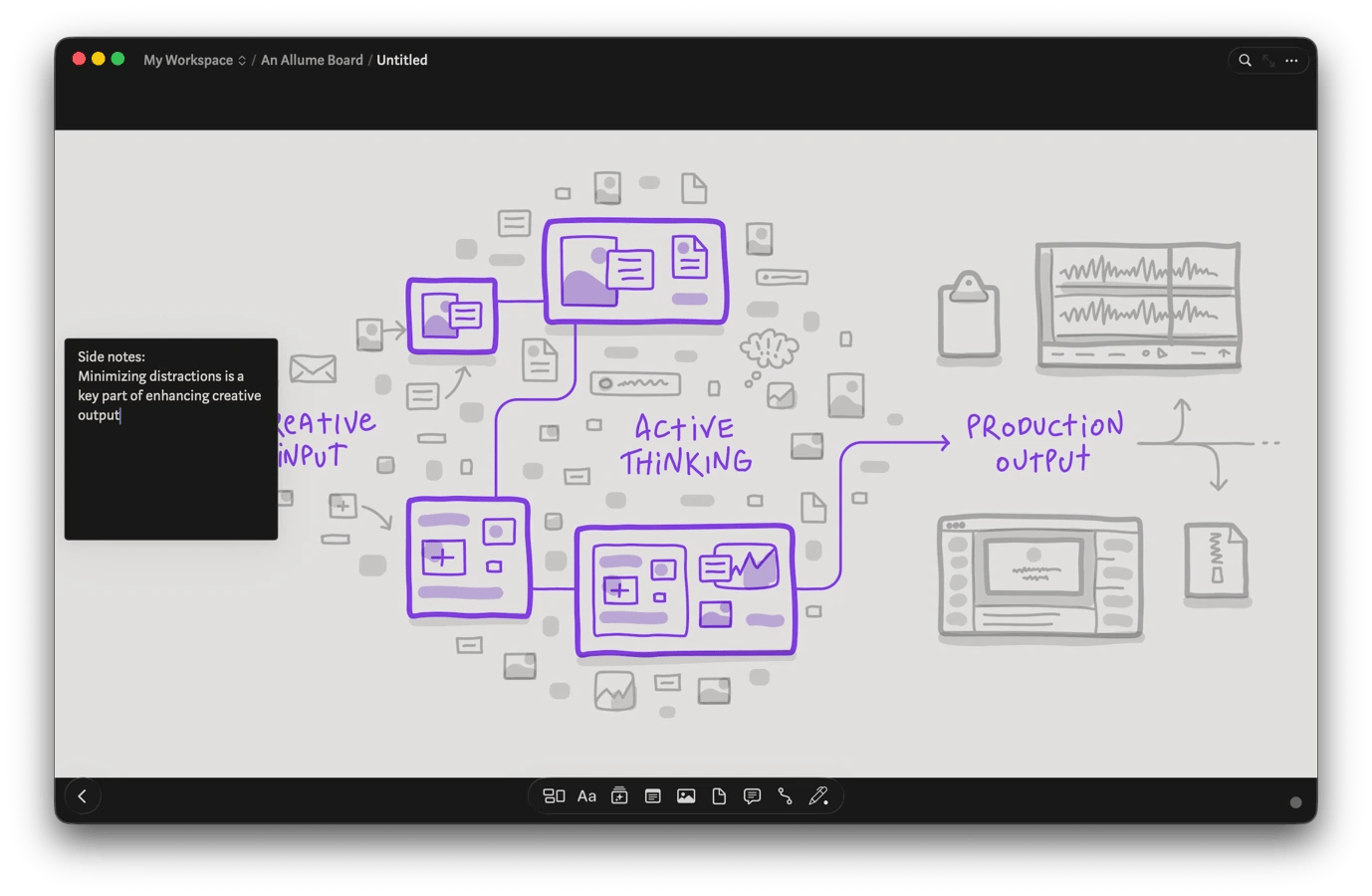Expand the My Workspace switcher
The image size is (1372, 896).
tap(195, 60)
